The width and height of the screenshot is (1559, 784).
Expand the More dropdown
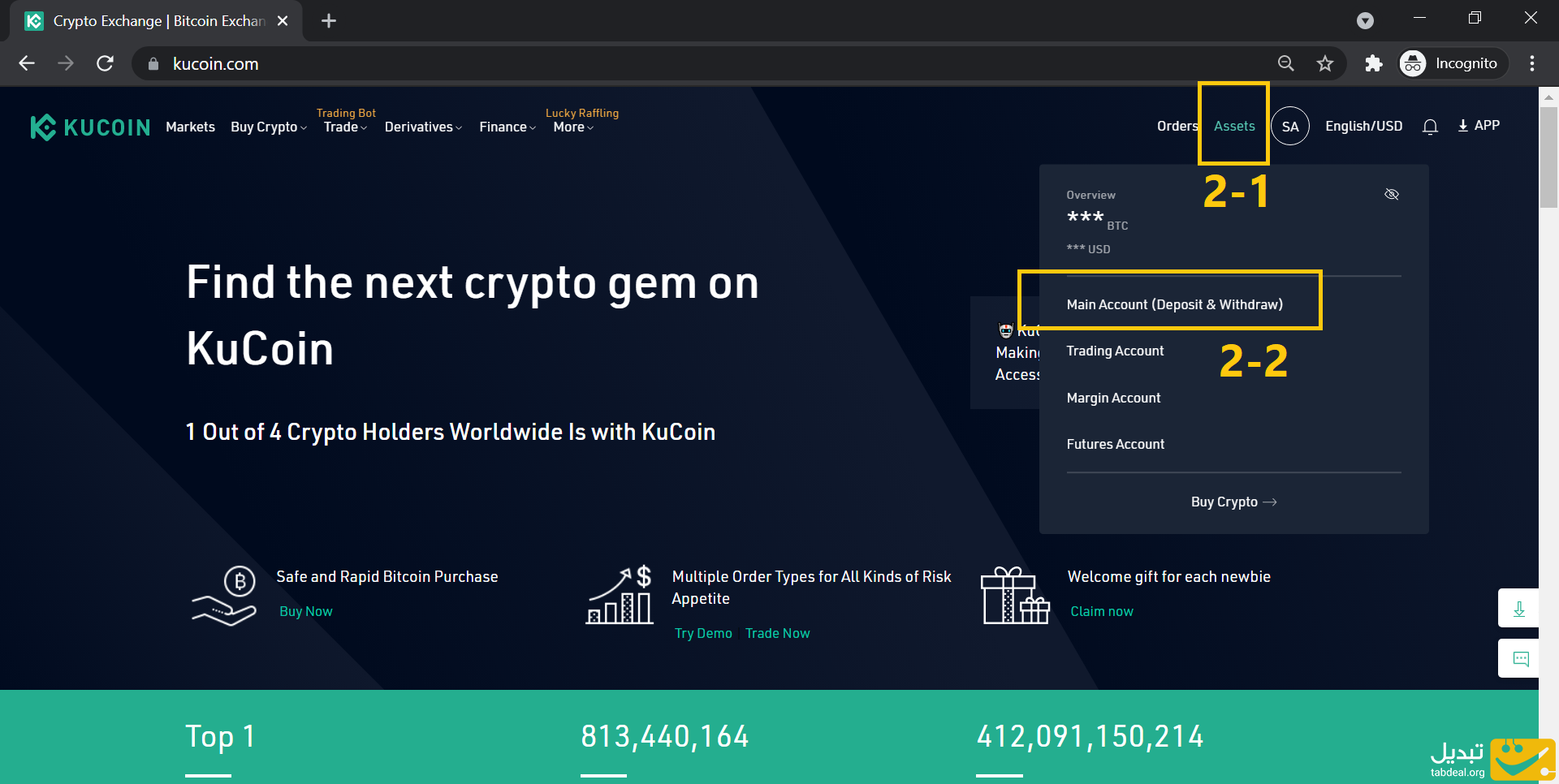click(573, 127)
